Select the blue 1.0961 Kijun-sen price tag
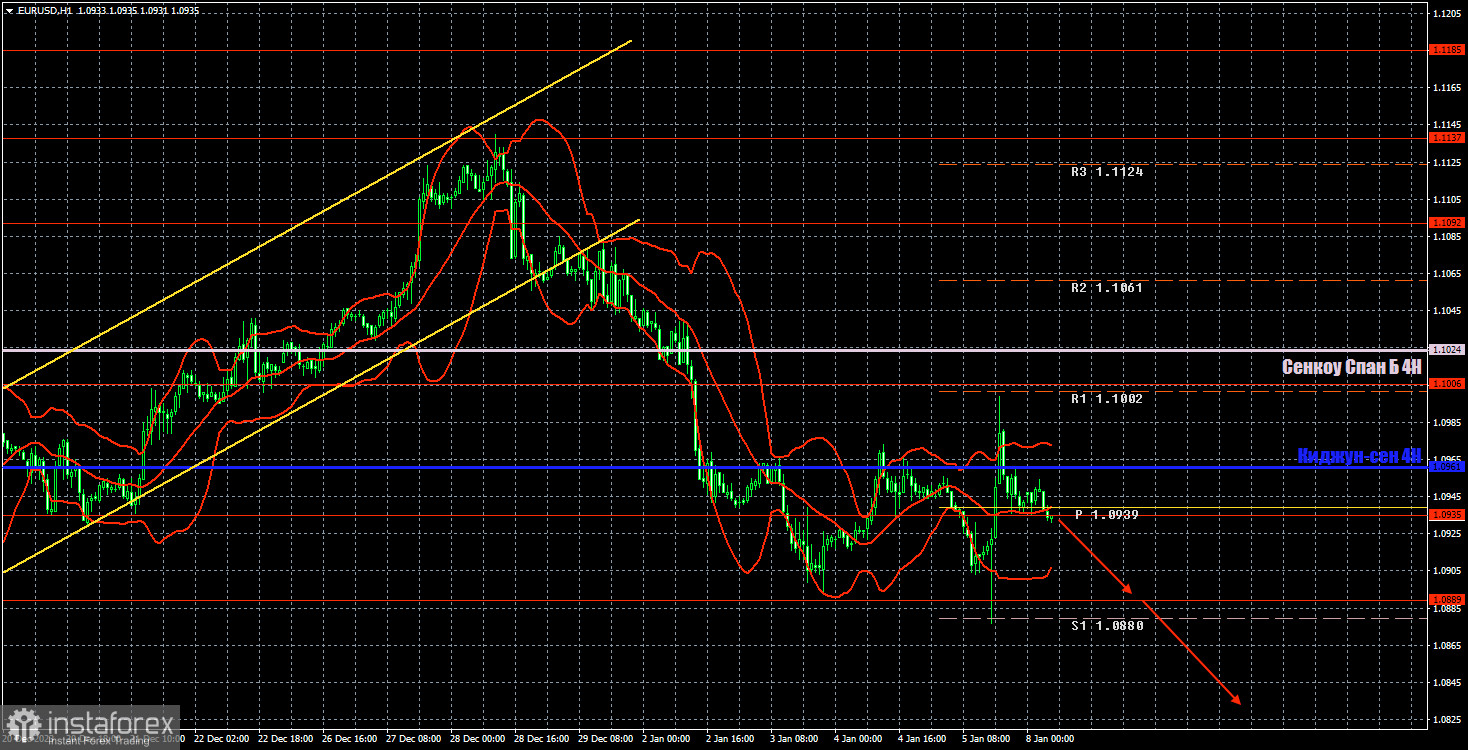Screen dimensions: 1468x750 pyautogui.click(x=1447, y=467)
